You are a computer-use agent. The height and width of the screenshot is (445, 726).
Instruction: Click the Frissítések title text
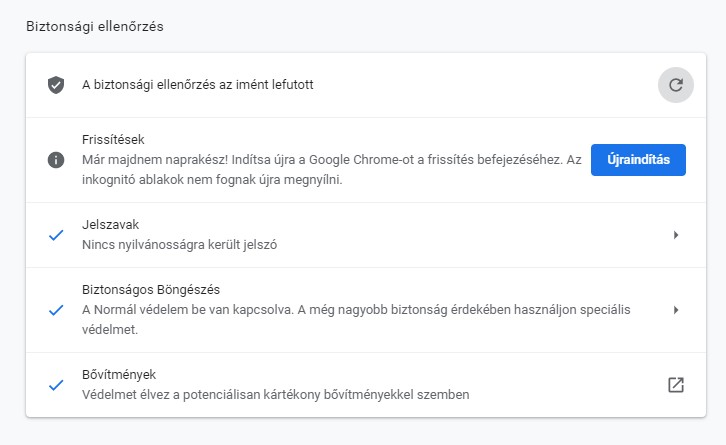point(114,140)
